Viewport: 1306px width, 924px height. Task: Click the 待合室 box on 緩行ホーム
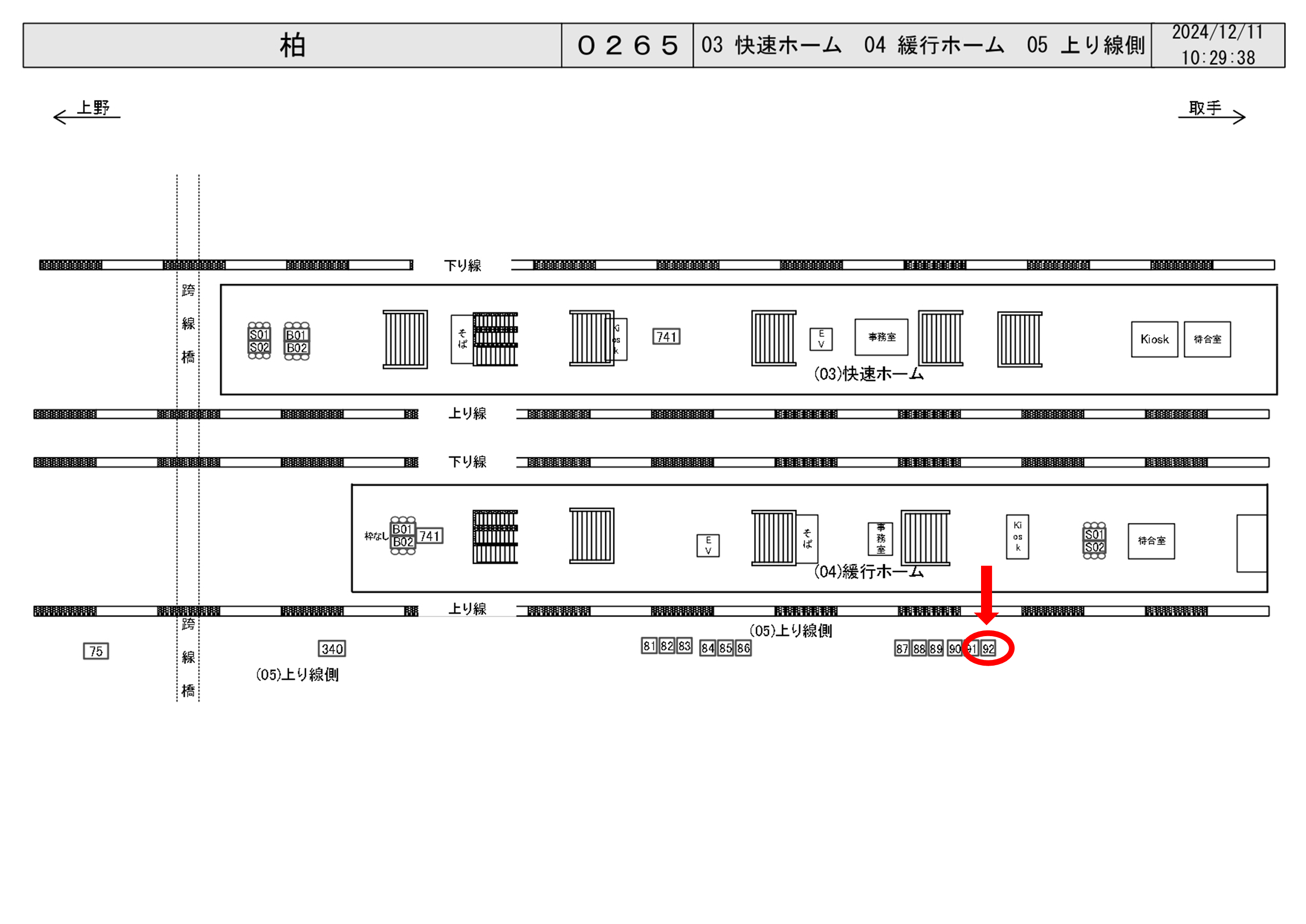click(x=1151, y=541)
